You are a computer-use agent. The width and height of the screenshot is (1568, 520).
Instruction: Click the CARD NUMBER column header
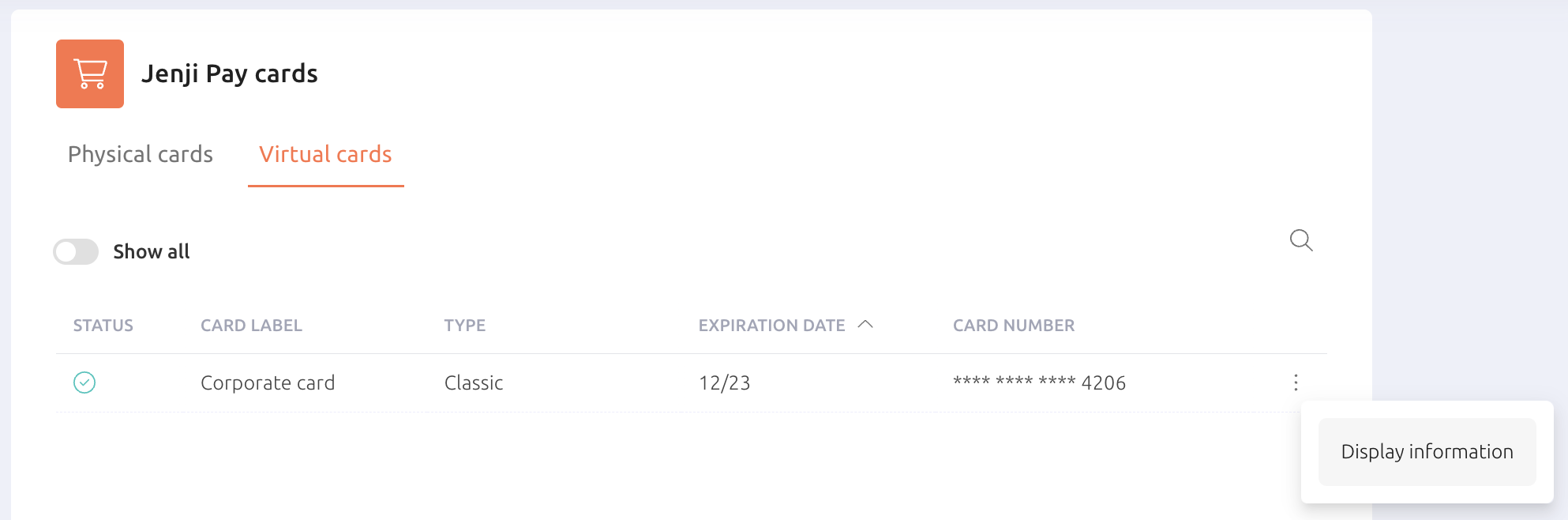[1013, 325]
